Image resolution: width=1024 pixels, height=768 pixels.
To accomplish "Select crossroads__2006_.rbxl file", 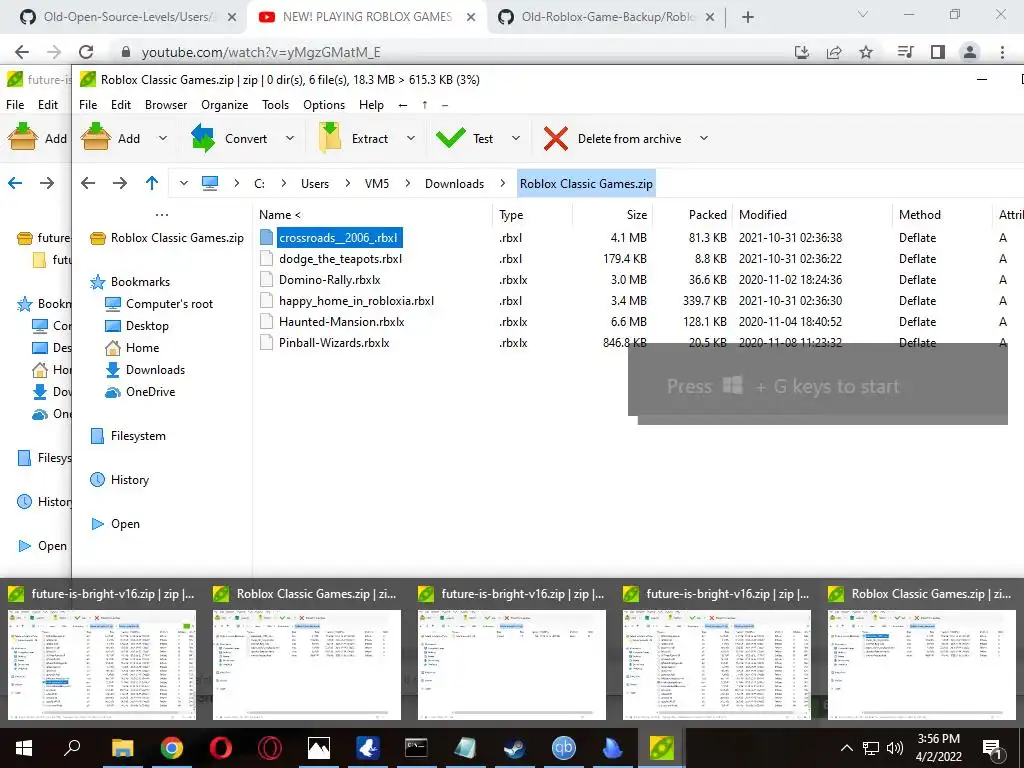I will 338,238.
